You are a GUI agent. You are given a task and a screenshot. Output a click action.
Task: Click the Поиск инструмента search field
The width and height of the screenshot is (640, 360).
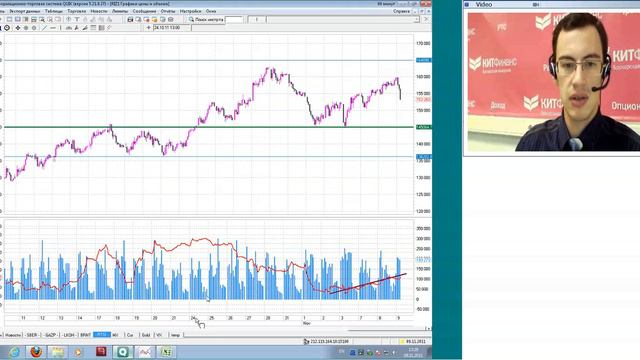[x=234, y=20]
